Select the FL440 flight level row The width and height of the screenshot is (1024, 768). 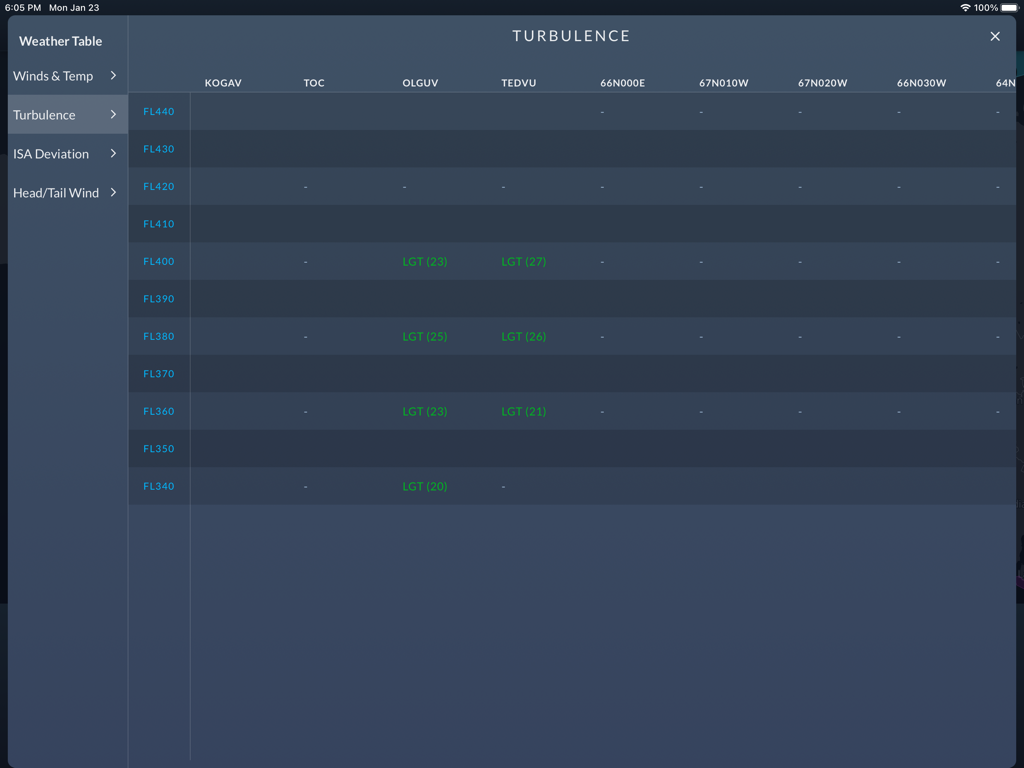tap(158, 111)
